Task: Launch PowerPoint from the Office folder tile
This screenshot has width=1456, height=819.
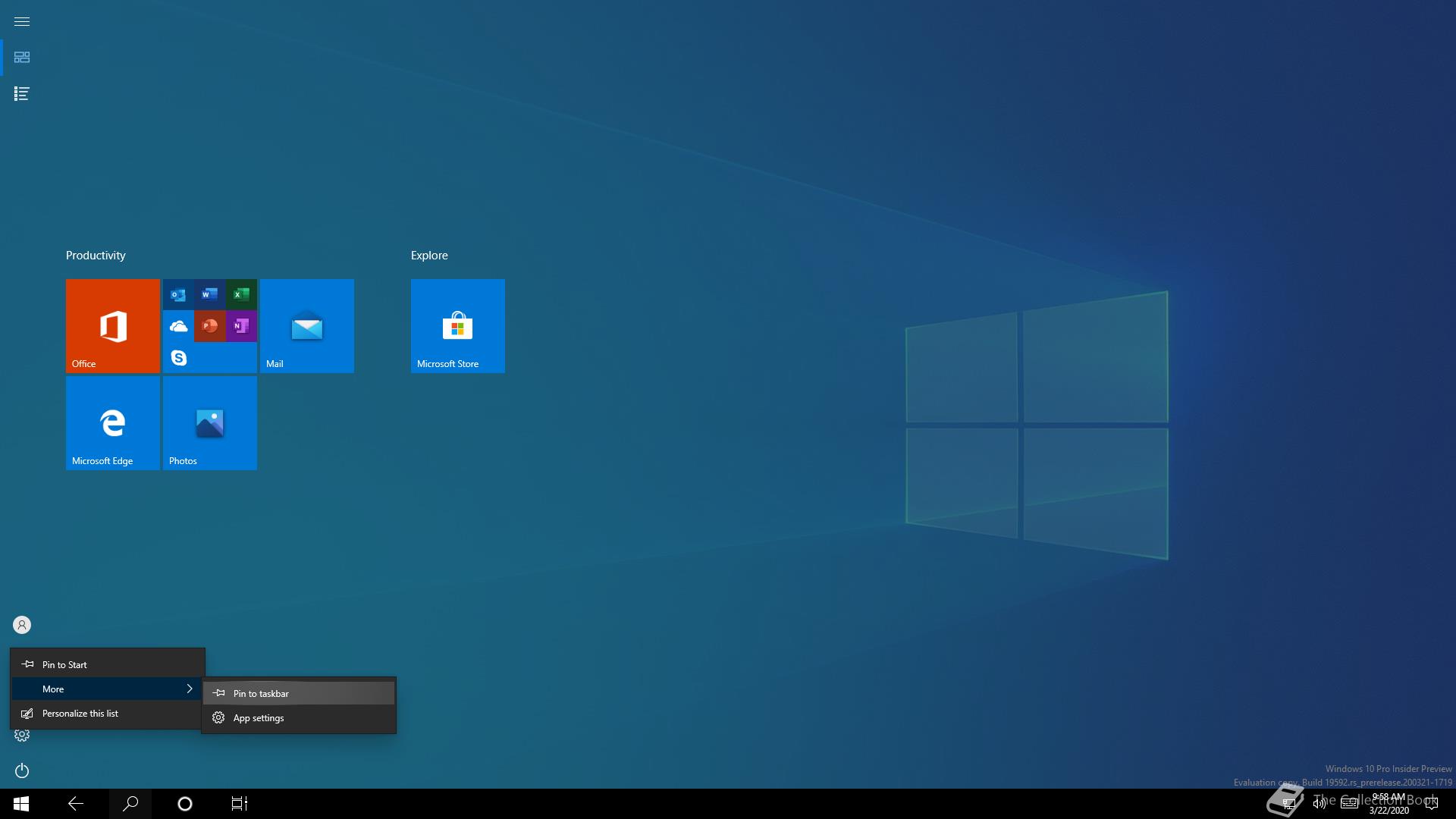Action: click(x=210, y=326)
